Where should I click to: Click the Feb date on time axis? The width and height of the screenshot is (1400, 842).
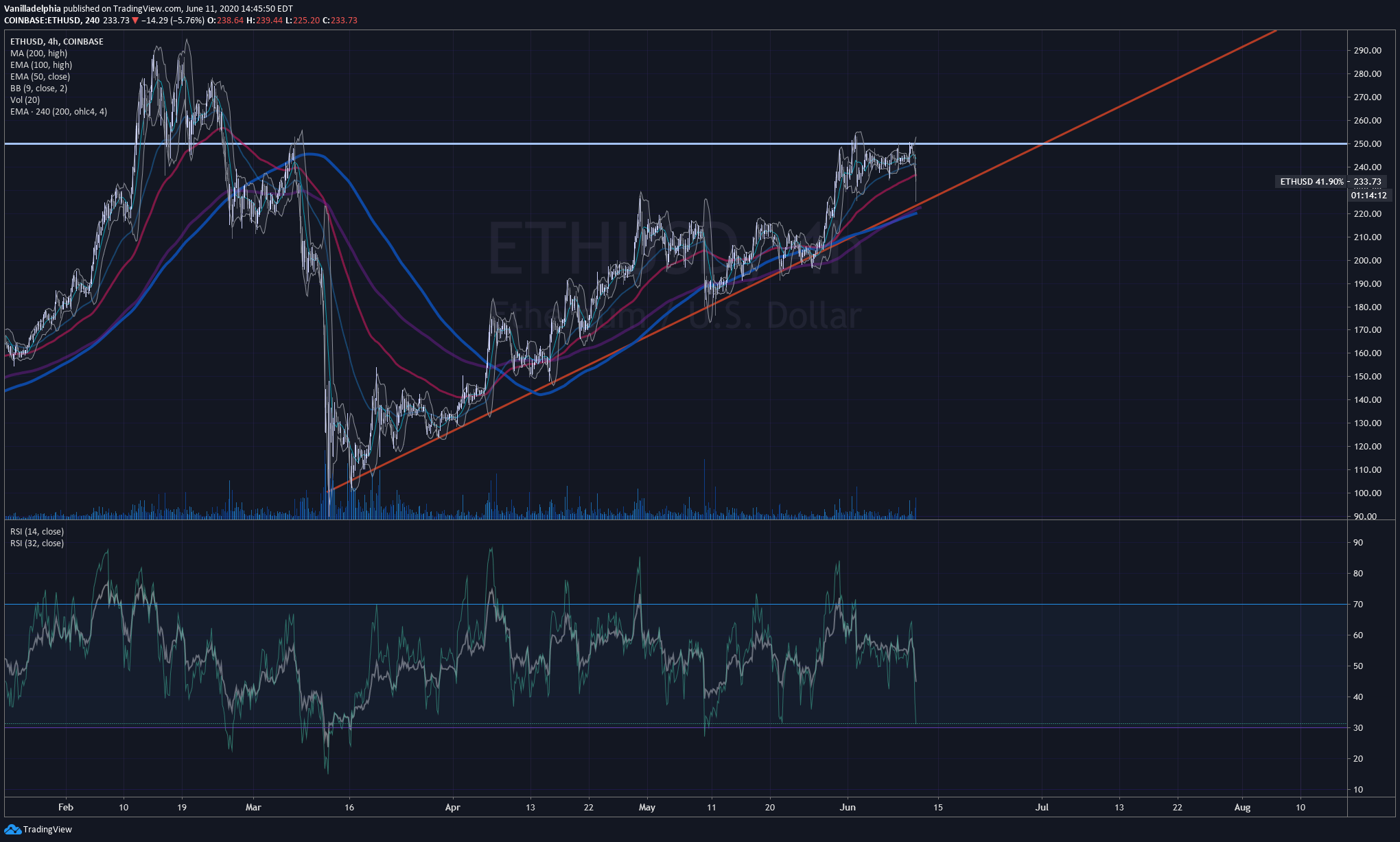(x=66, y=808)
